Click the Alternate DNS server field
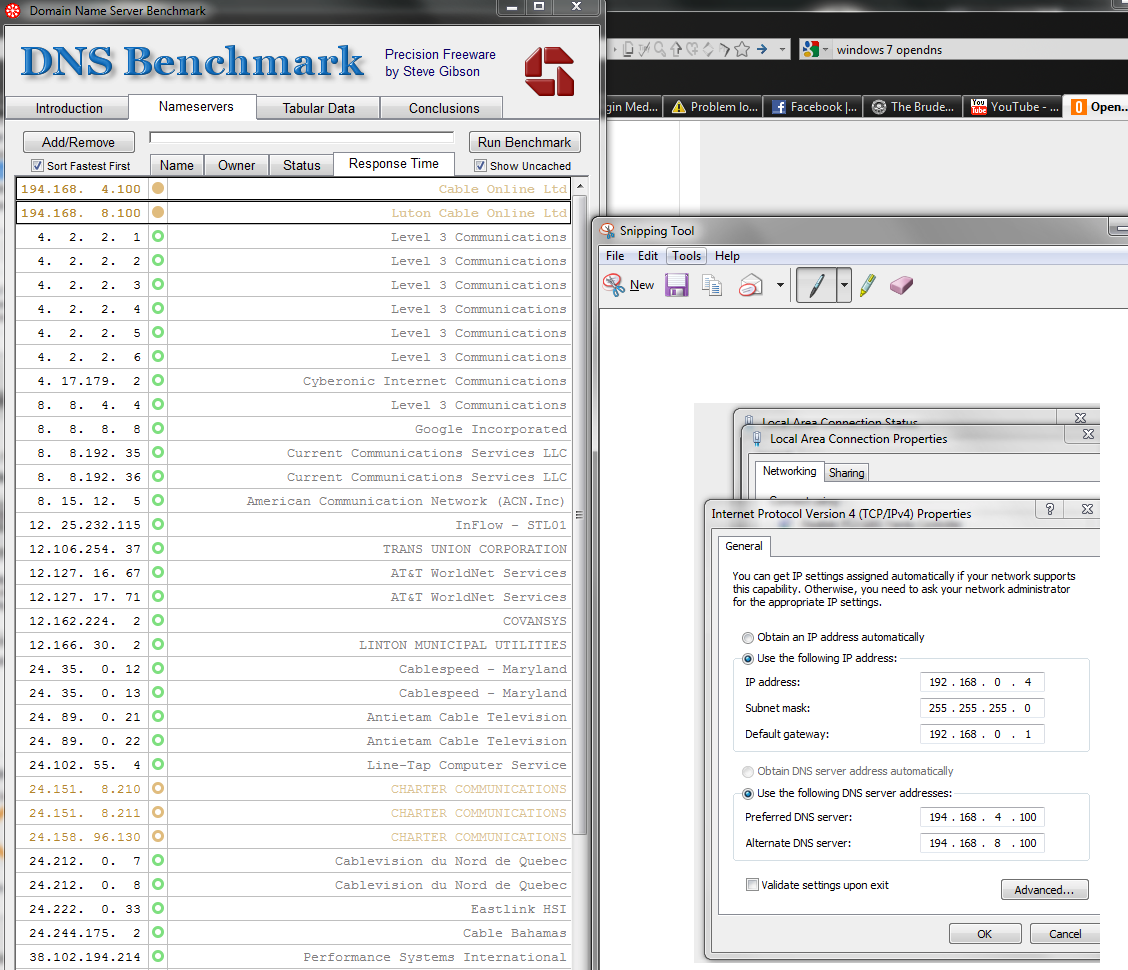Screen dimensions: 1128x970 pyautogui.click(x=982, y=843)
